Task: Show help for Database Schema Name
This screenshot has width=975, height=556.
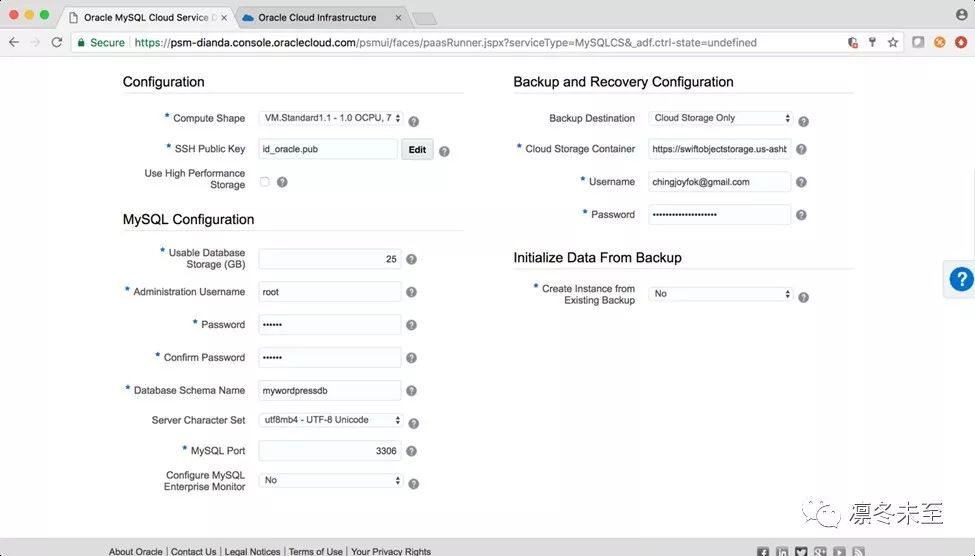Action: click(411, 391)
